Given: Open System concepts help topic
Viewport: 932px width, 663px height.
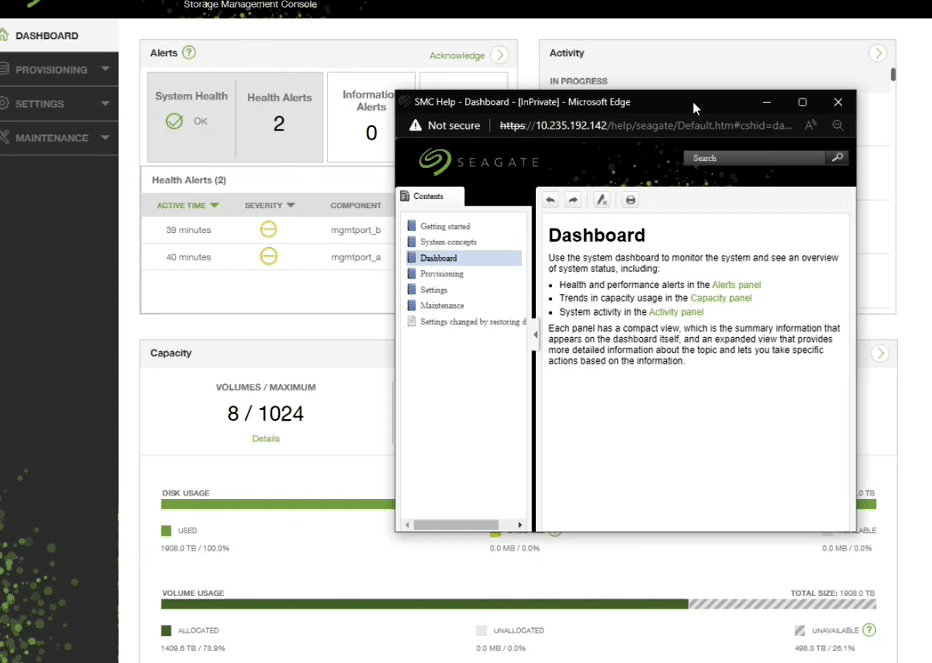Looking at the screenshot, I should (x=448, y=242).
